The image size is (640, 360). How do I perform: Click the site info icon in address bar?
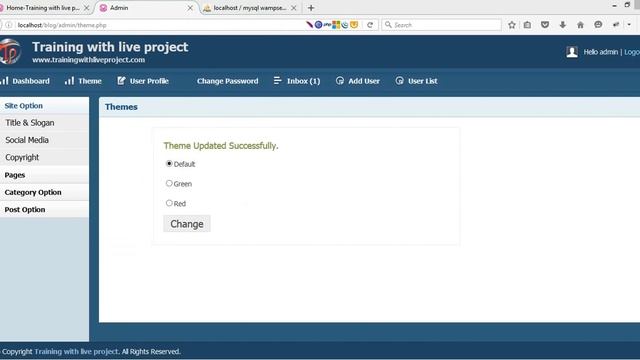pyautogui.click(x=9, y=25)
